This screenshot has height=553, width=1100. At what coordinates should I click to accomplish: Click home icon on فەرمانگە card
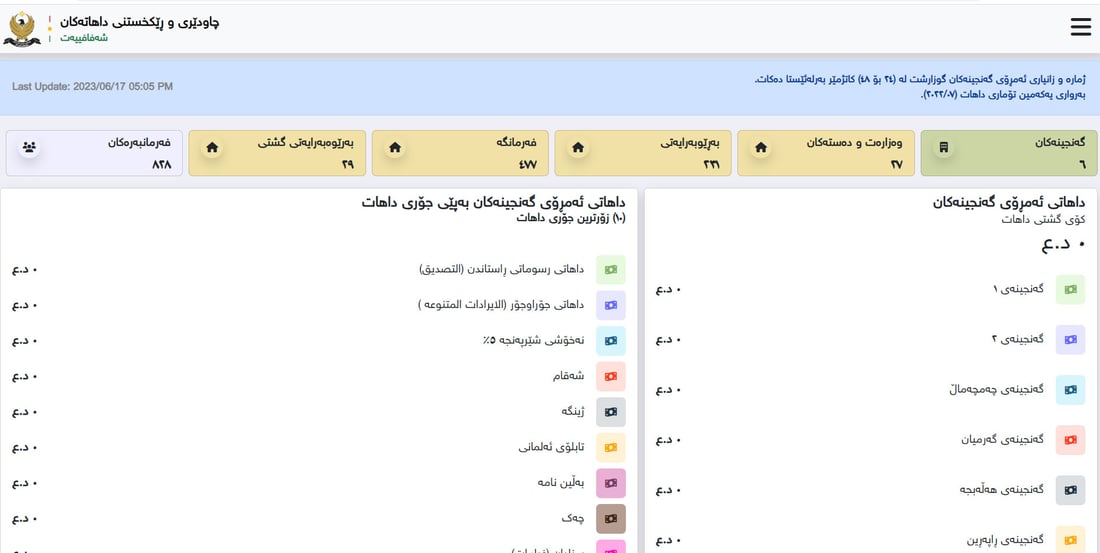[395, 147]
